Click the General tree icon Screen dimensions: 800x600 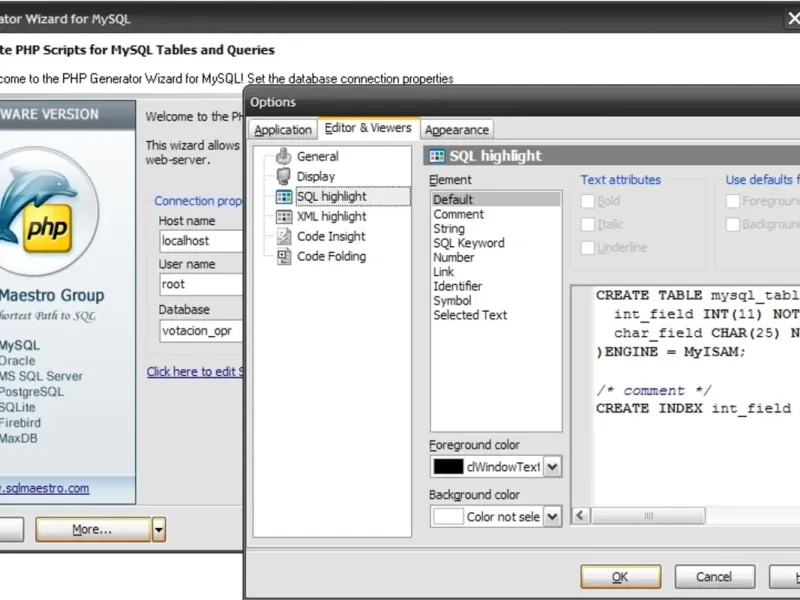click(283, 156)
